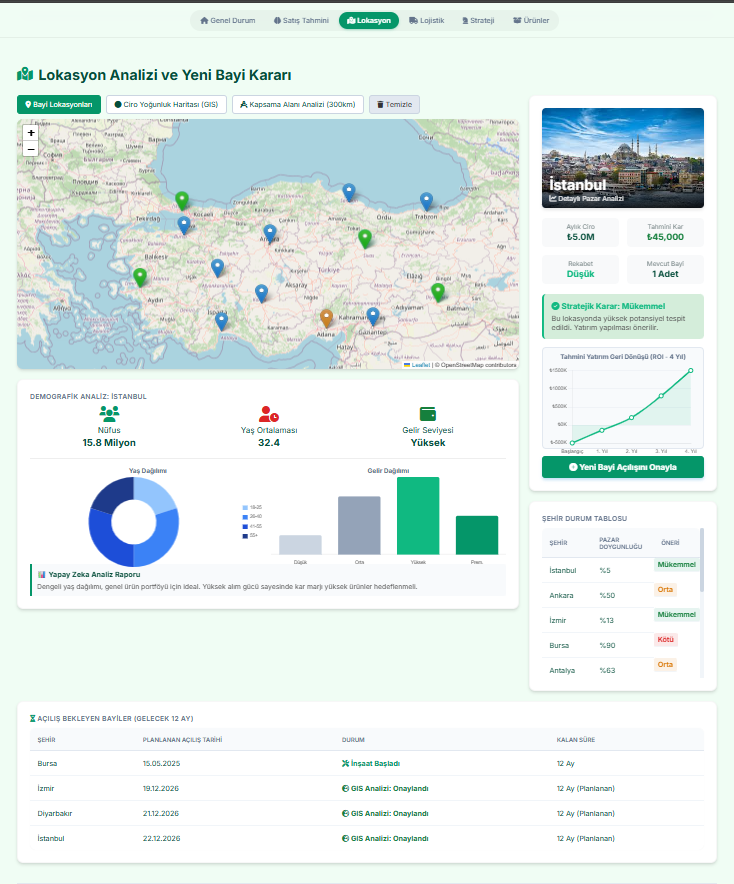
Task: Click the 18-25 age legend swatch
Action: [x=245, y=507]
